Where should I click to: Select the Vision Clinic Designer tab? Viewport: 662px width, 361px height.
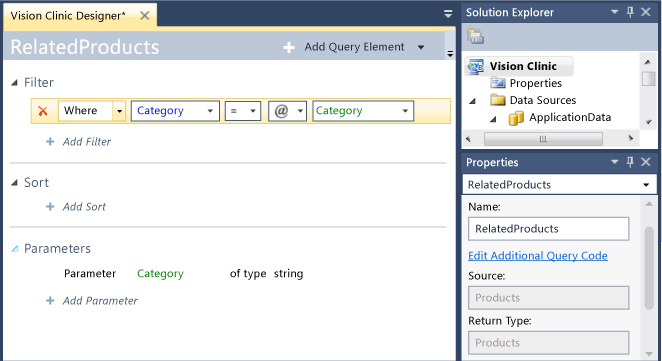click(x=68, y=16)
